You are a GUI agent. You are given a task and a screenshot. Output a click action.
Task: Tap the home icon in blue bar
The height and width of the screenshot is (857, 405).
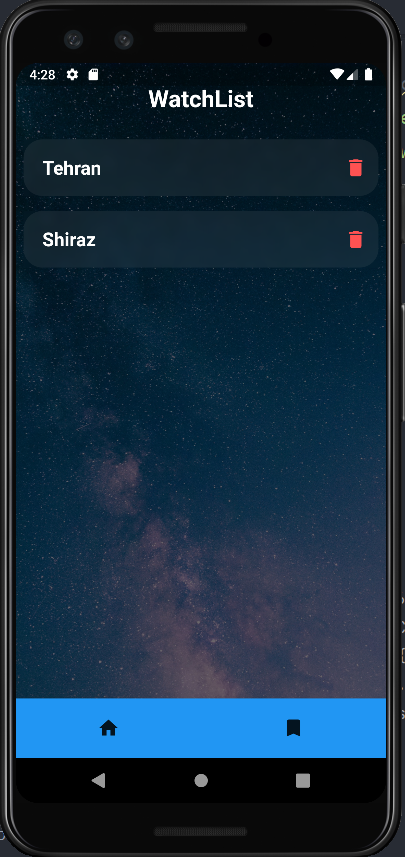coord(108,728)
